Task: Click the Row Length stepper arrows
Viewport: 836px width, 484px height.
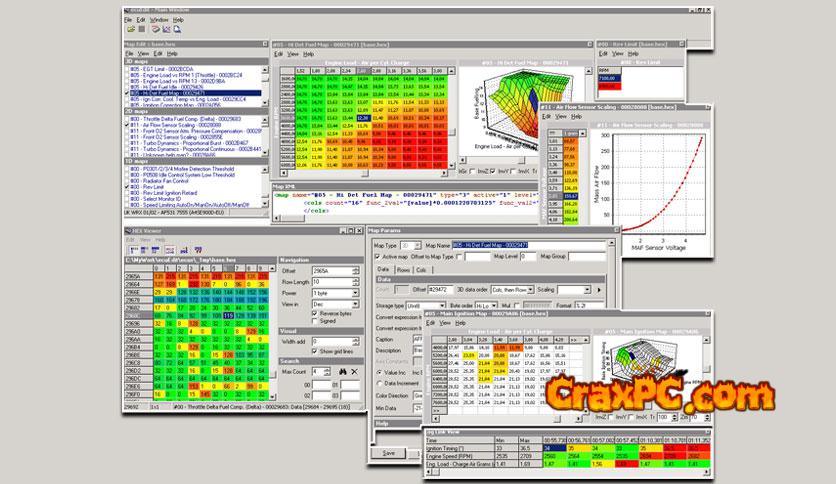Action: (x=356, y=282)
